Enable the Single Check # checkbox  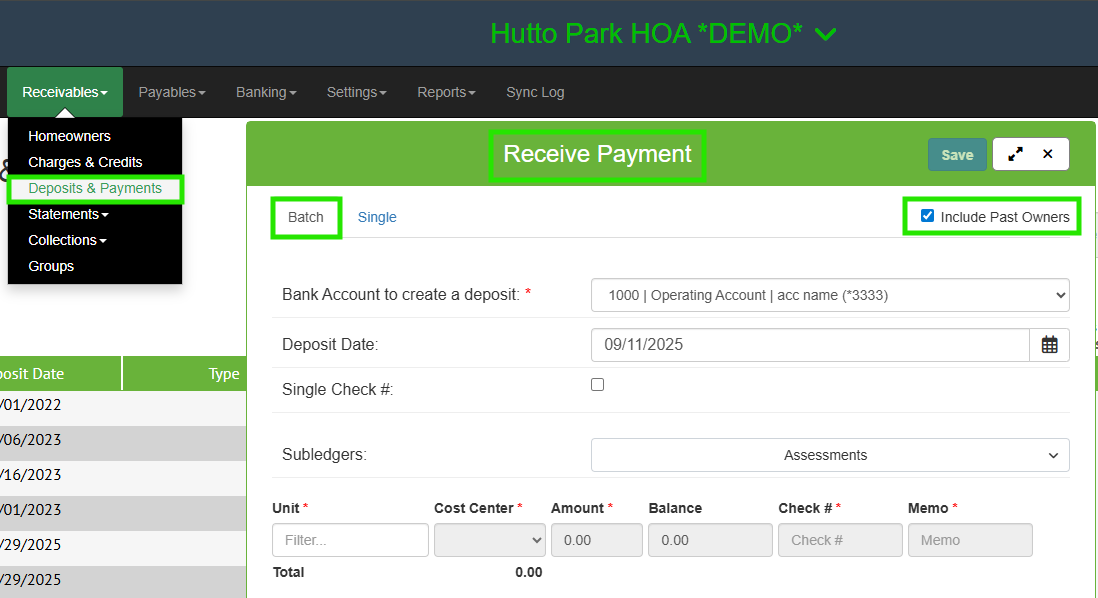tap(598, 384)
